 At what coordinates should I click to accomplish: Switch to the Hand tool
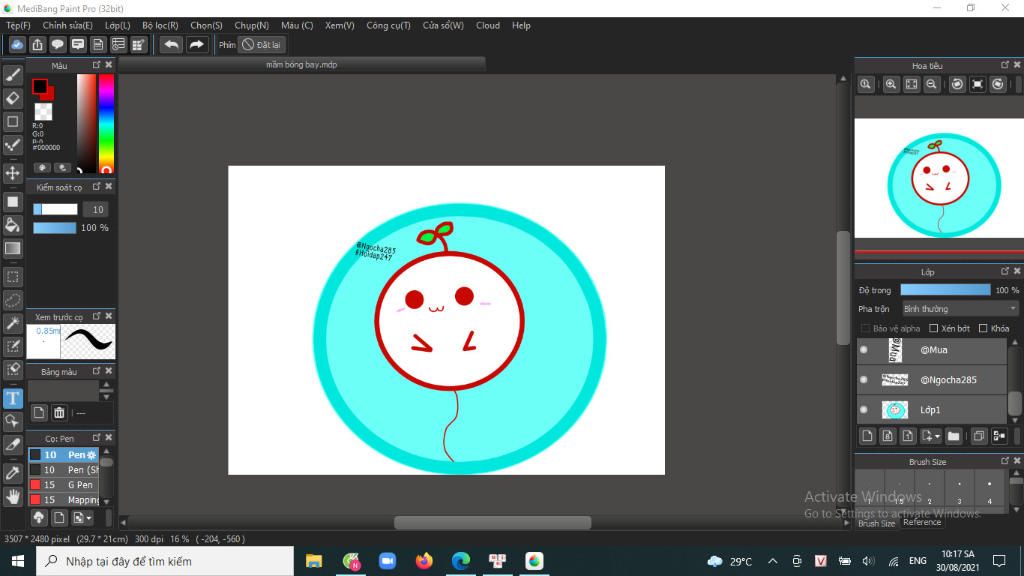pyautogui.click(x=12, y=497)
